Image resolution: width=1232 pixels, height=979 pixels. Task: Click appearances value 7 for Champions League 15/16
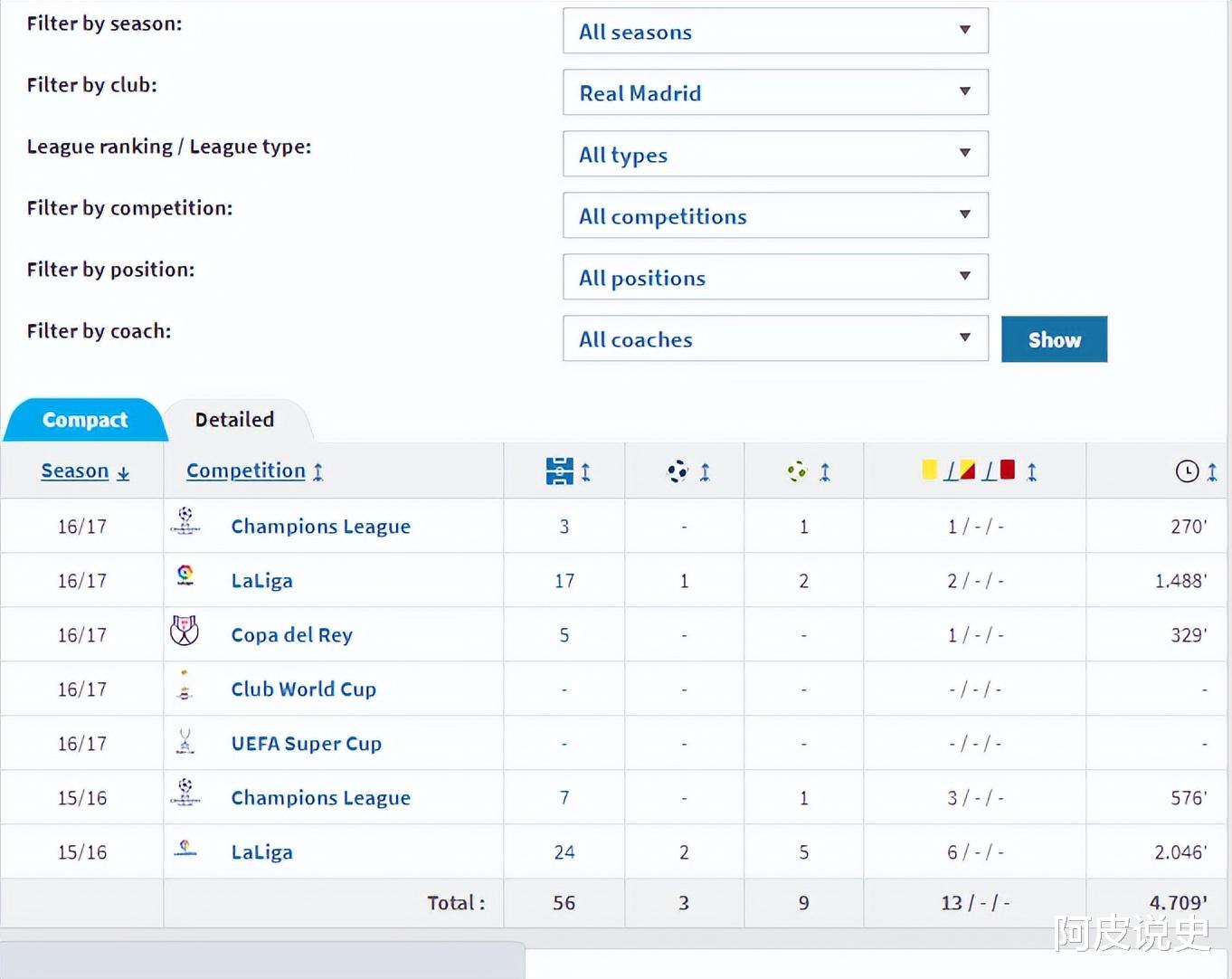coord(564,798)
